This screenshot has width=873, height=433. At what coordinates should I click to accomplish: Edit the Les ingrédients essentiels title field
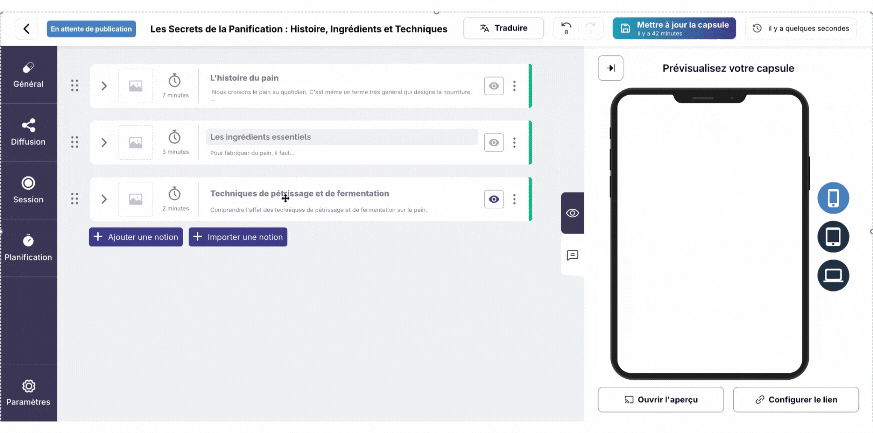coord(341,137)
